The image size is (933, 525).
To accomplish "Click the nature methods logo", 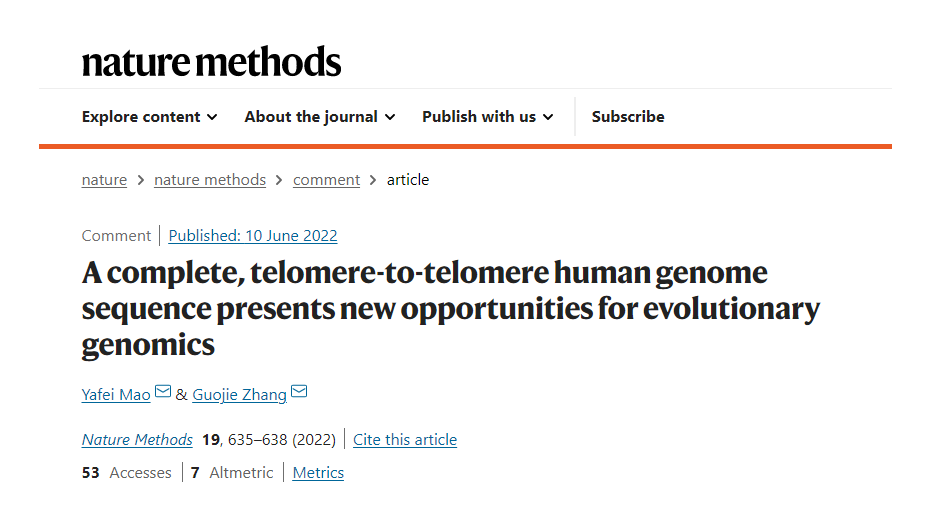I will [211, 62].
